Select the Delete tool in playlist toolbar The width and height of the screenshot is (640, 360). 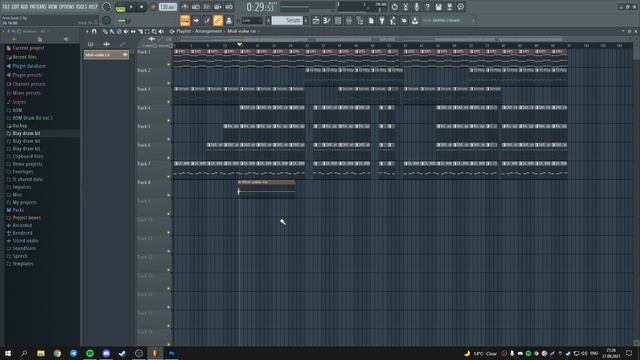pyautogui.click(x=119, y=31)
